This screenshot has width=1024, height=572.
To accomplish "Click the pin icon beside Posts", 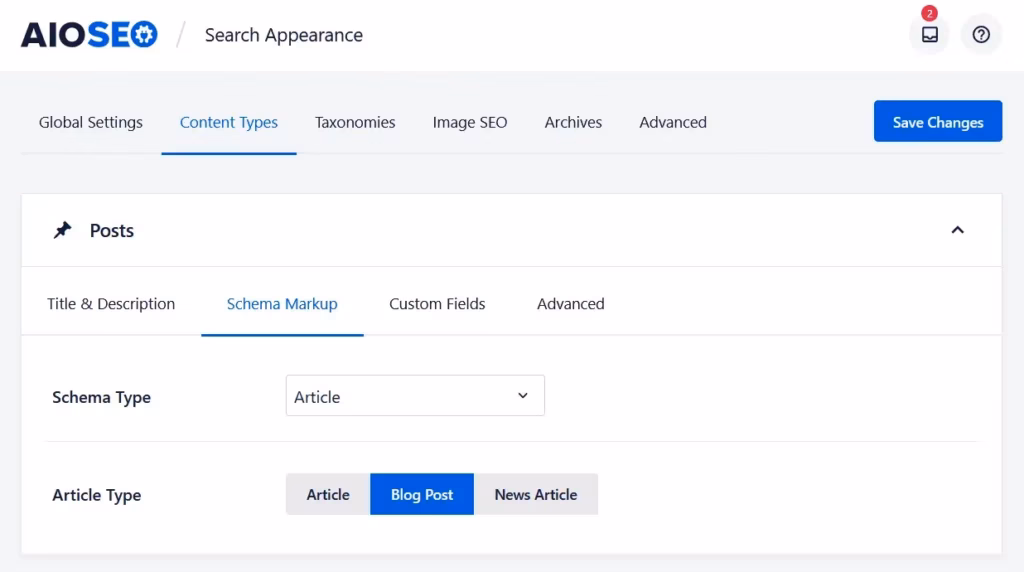I will 63,230.
